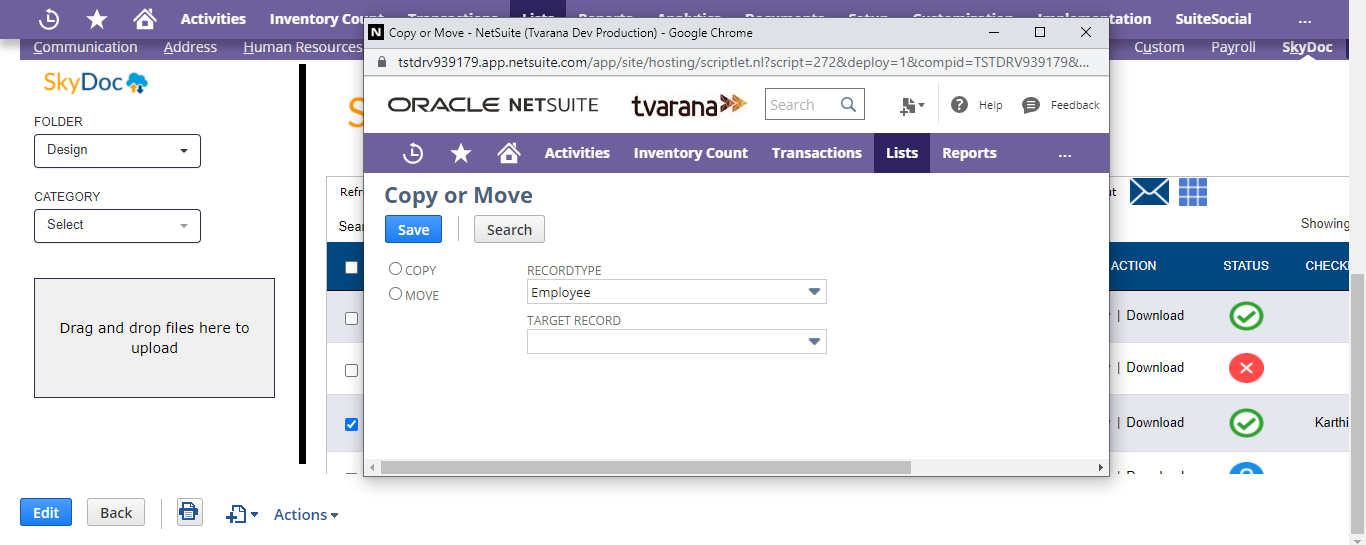Click the popup scrollbar left arrow
Image resolution: width=1366 pixels, height=545 pixels.
tap(372, 467)
